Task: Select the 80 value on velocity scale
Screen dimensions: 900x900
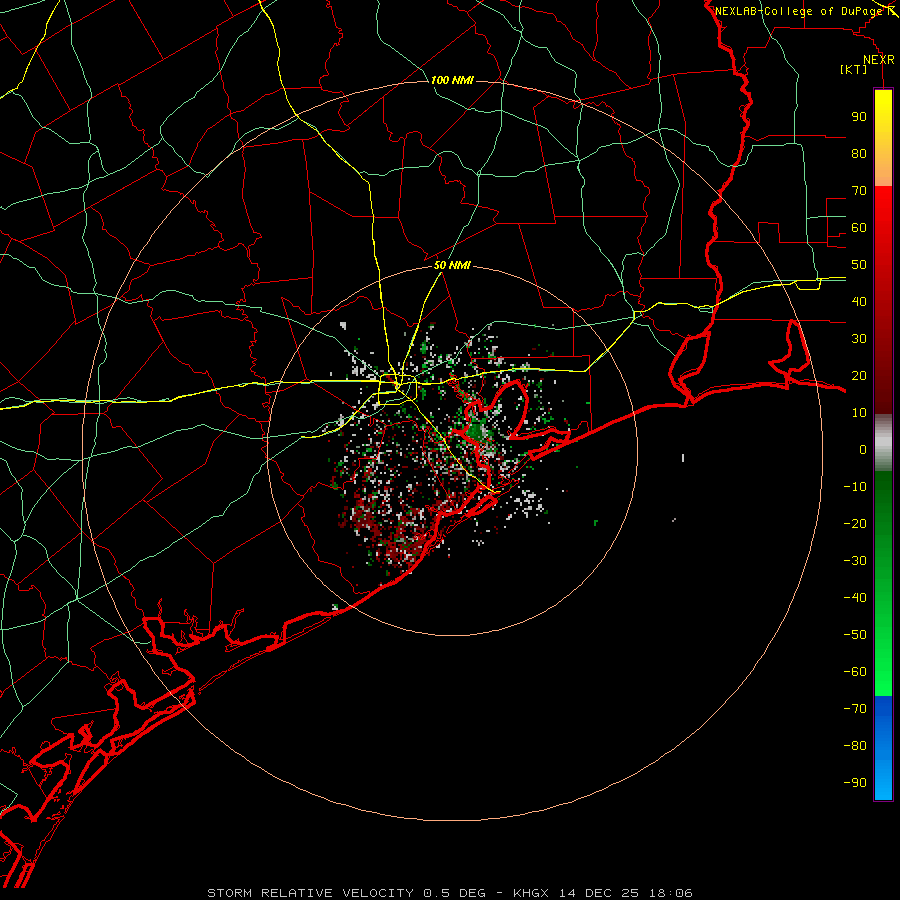Action: point(859,153)
